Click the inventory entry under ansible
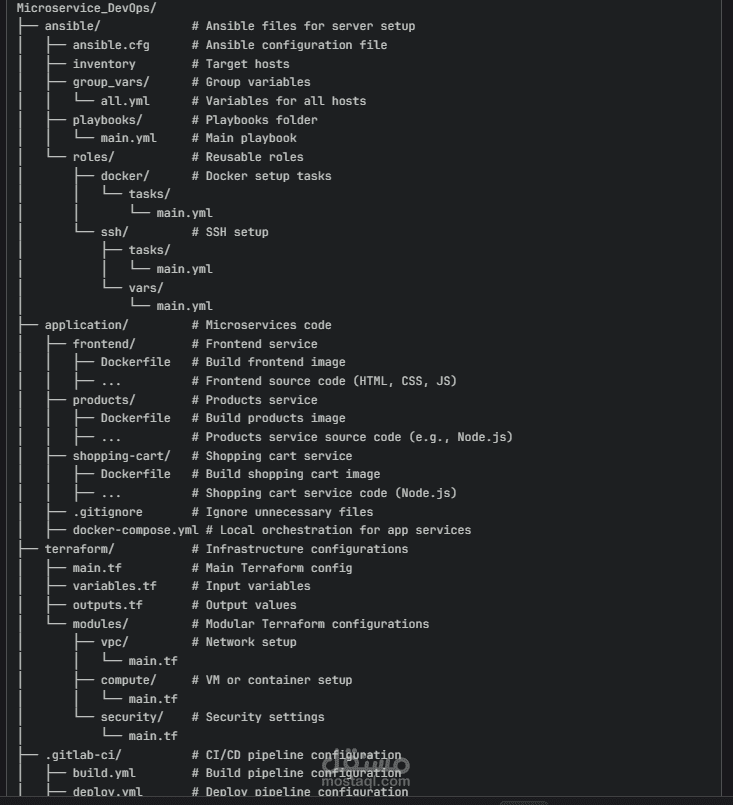Screen dimensions: 733x805 pyautogui.click(x=104, y=64)
